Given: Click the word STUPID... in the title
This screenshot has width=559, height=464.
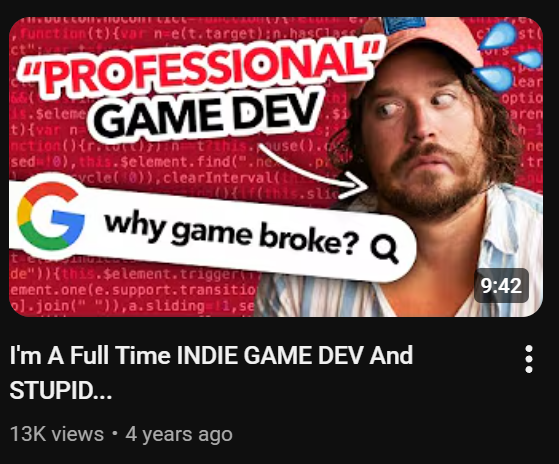Looking at the screenshot, I should click(61, 390).
